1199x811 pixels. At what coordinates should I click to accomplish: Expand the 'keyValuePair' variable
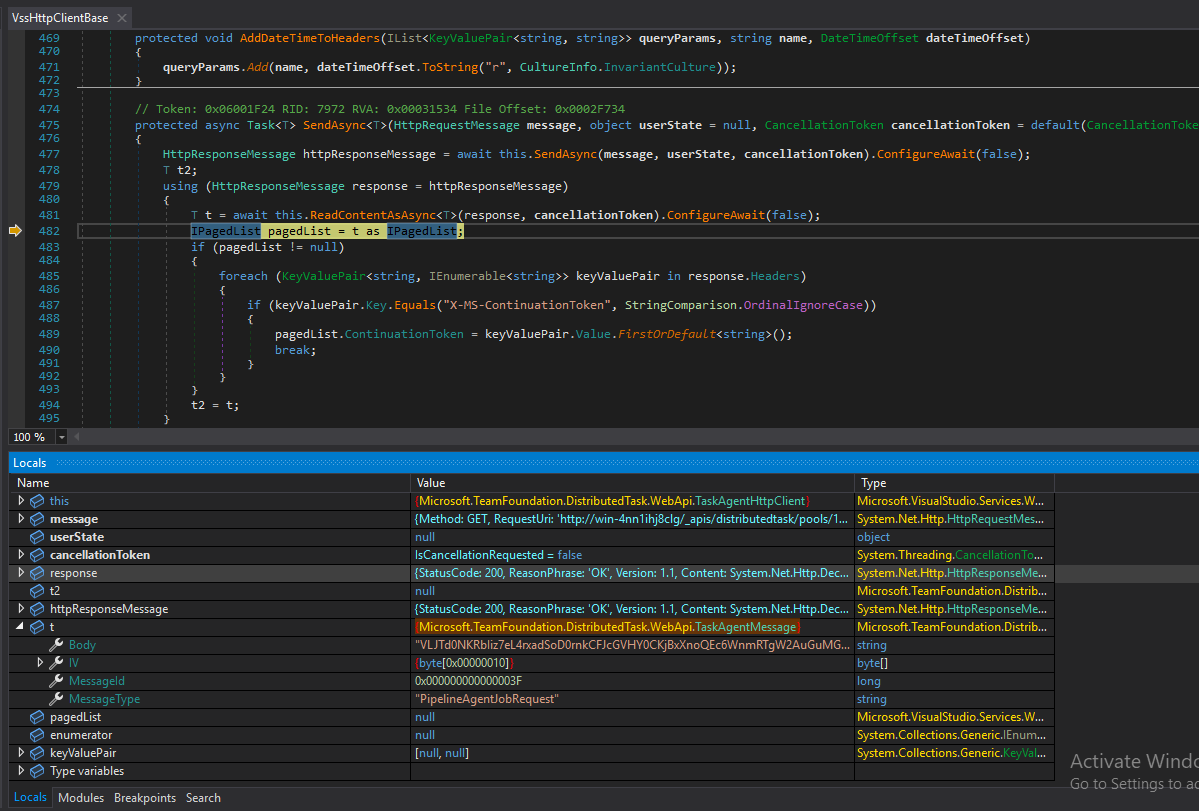pyautogui.click(x=21, y=753)
